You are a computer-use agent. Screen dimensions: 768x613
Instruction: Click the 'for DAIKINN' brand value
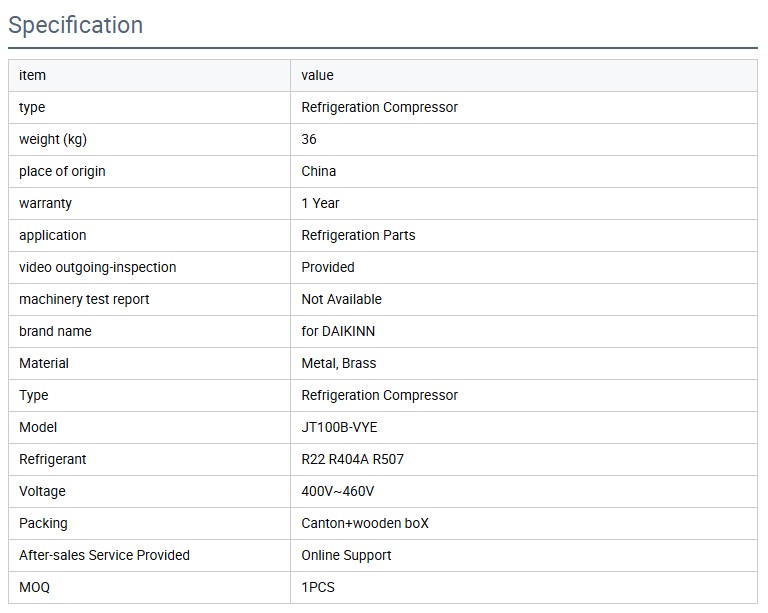click(338, 331)
